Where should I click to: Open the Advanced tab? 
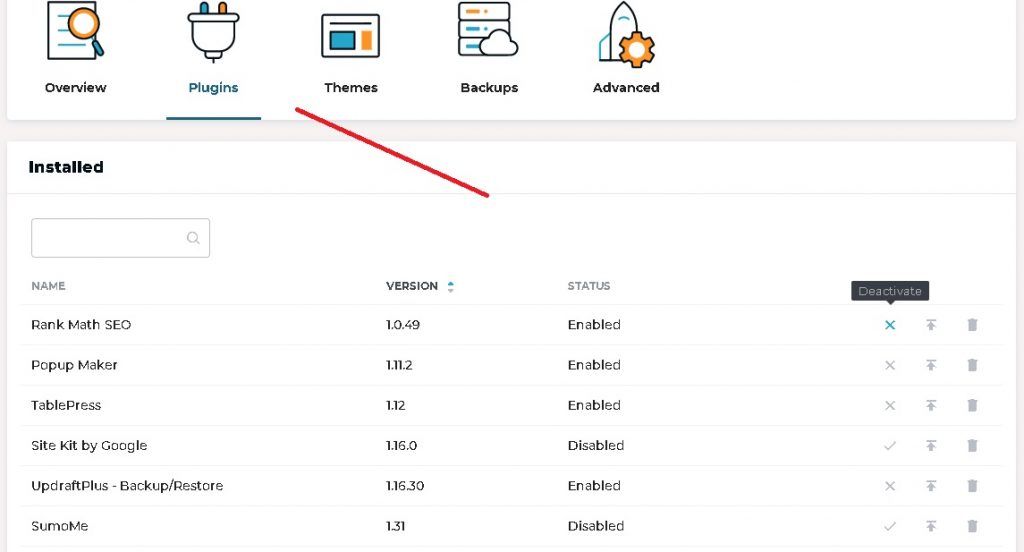tap(626, 88)
